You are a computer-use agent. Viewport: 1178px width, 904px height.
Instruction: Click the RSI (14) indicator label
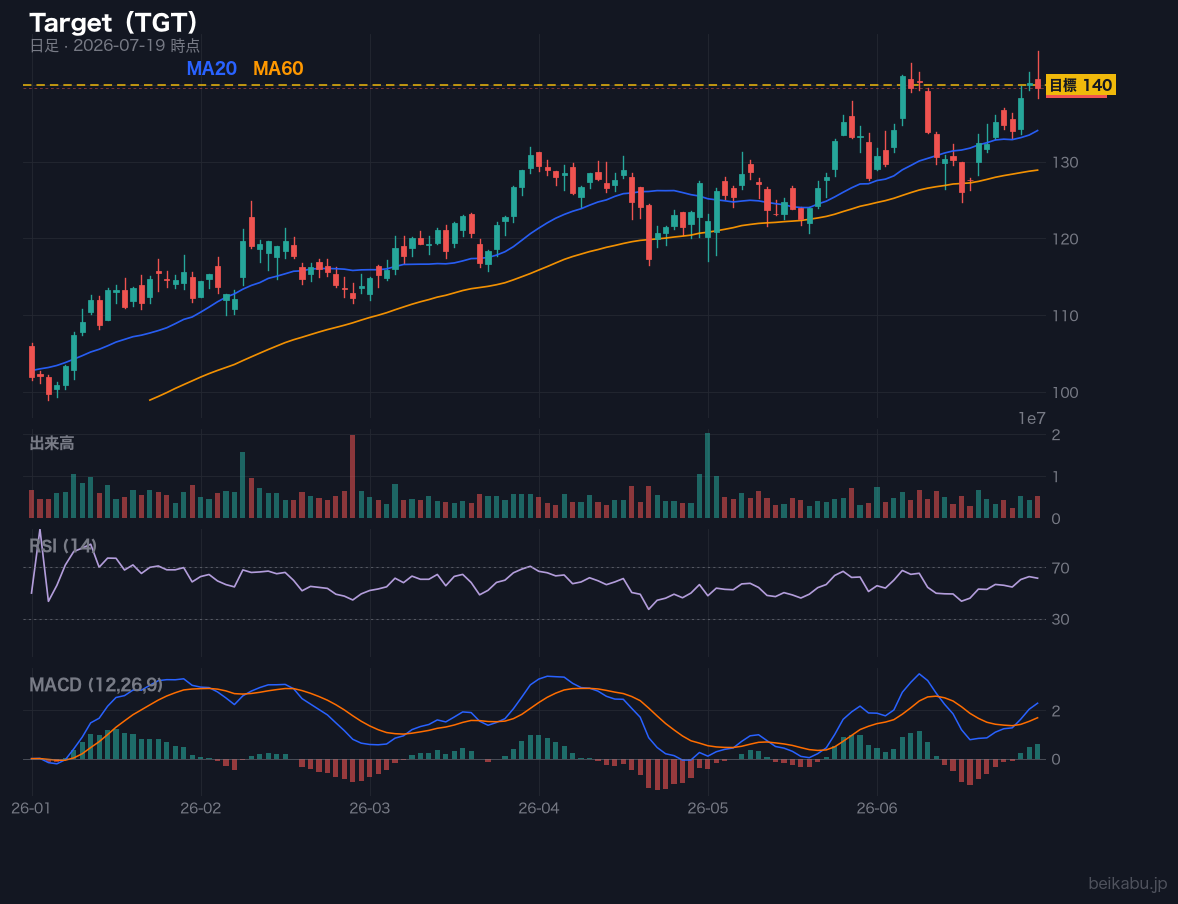(x=63, y=546)
